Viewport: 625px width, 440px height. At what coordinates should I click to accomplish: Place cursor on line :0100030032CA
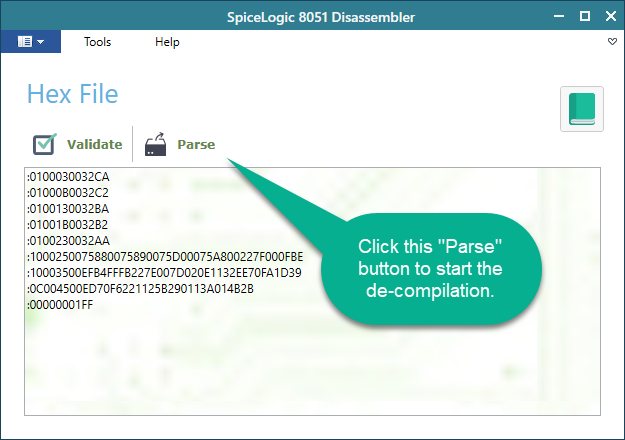tap(68, 177)
